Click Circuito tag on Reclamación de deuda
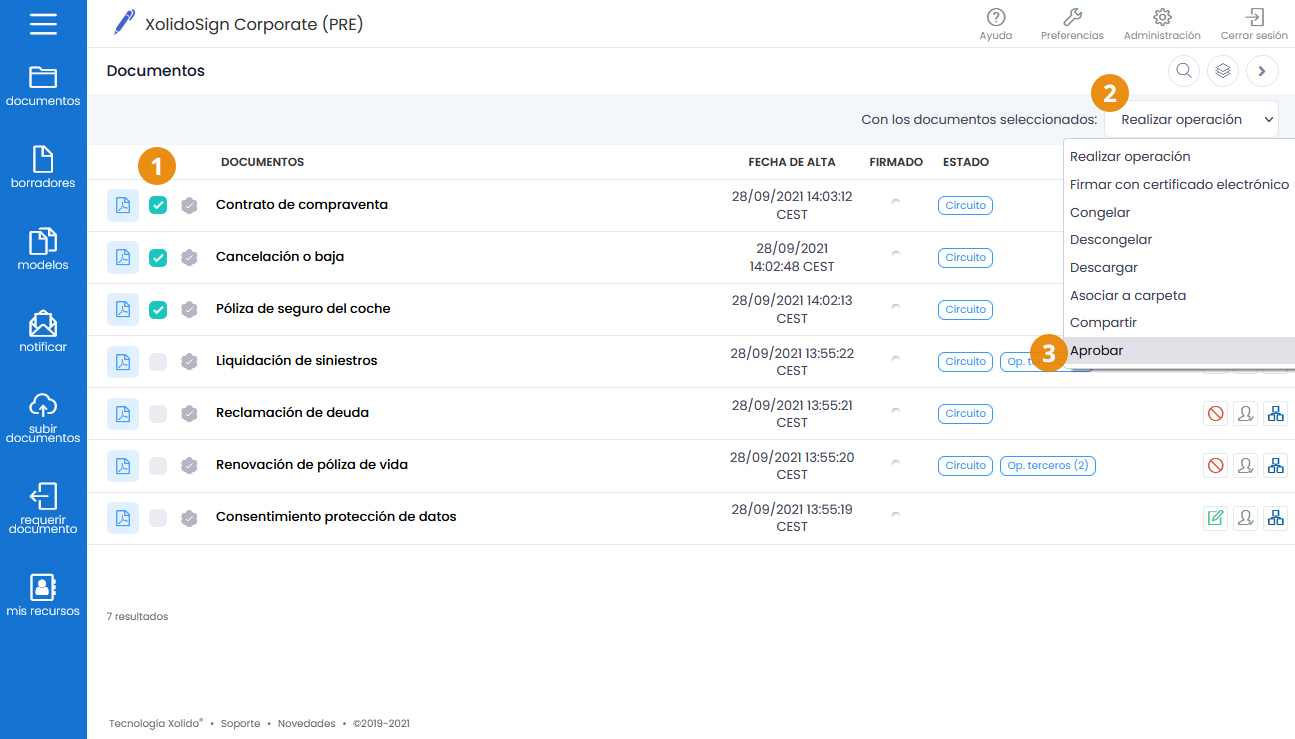1295x739 pixels. click(965, 413)
